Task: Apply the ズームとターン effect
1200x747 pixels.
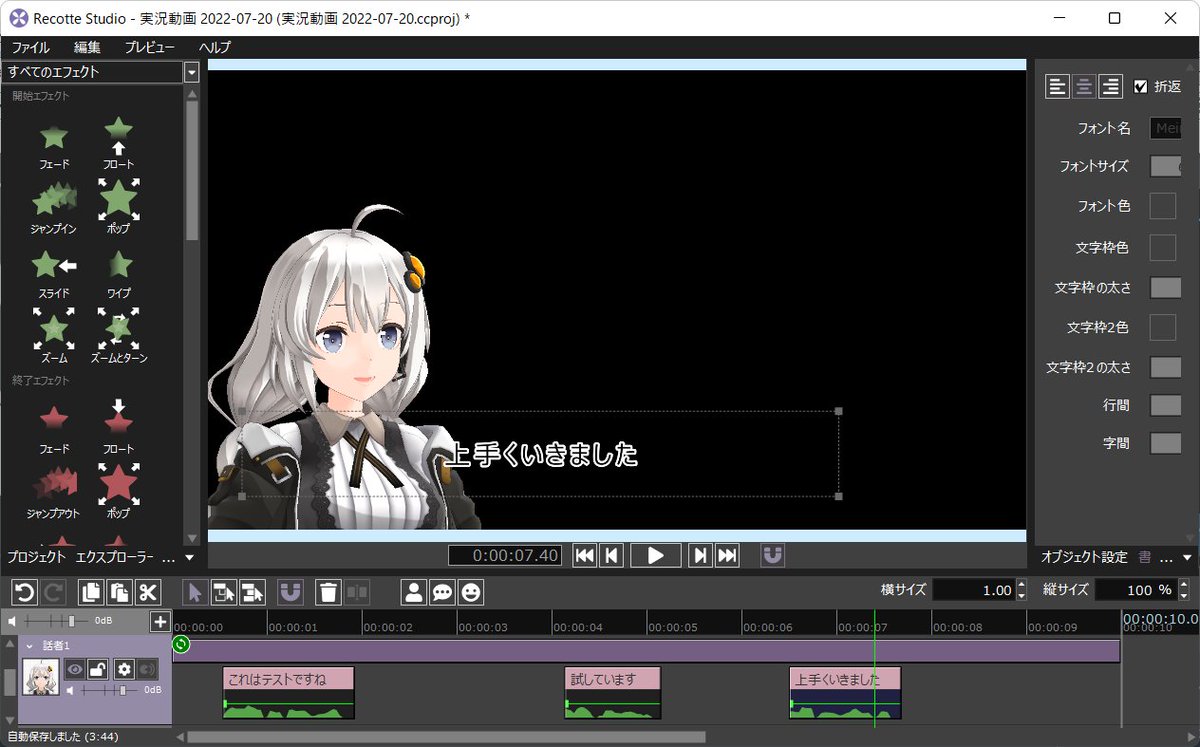Action: pyautogui.click(x=118, y=335)
